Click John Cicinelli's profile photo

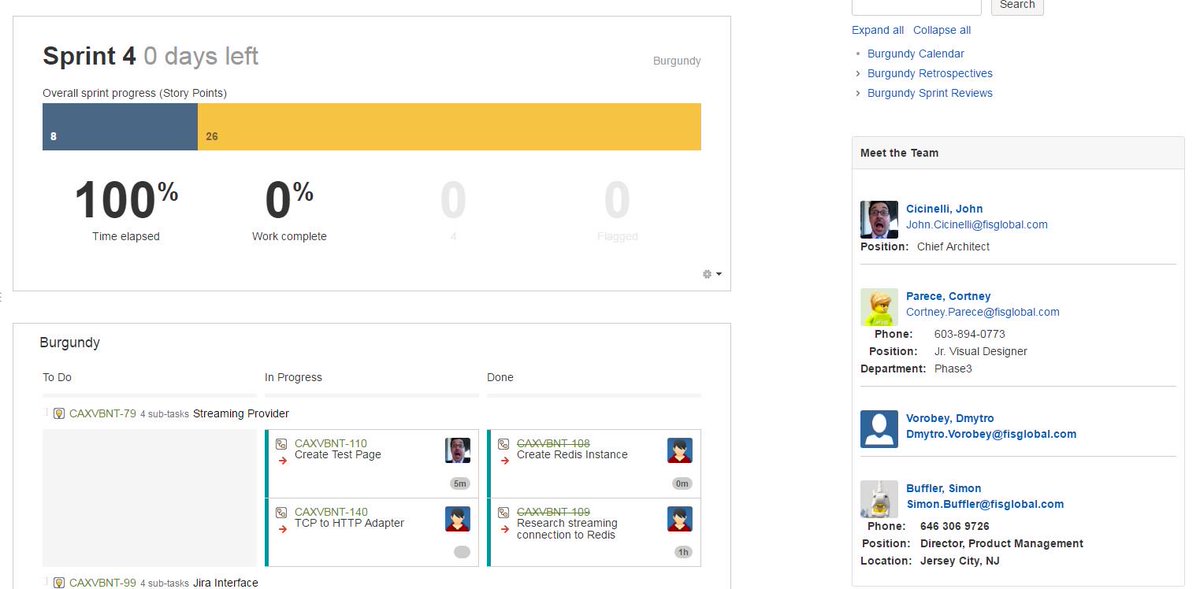point(879,219)
